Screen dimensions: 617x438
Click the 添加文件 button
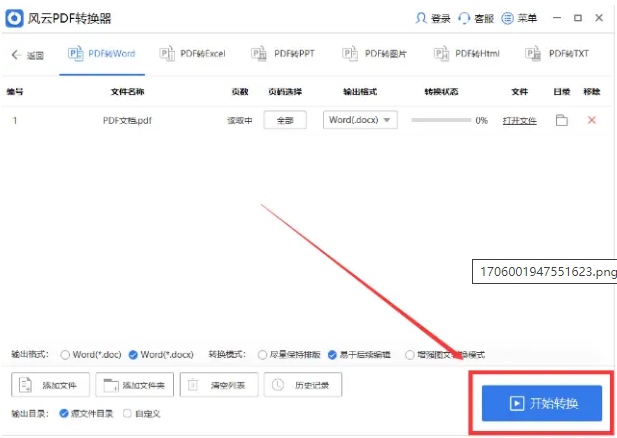[x=50, y=385]
